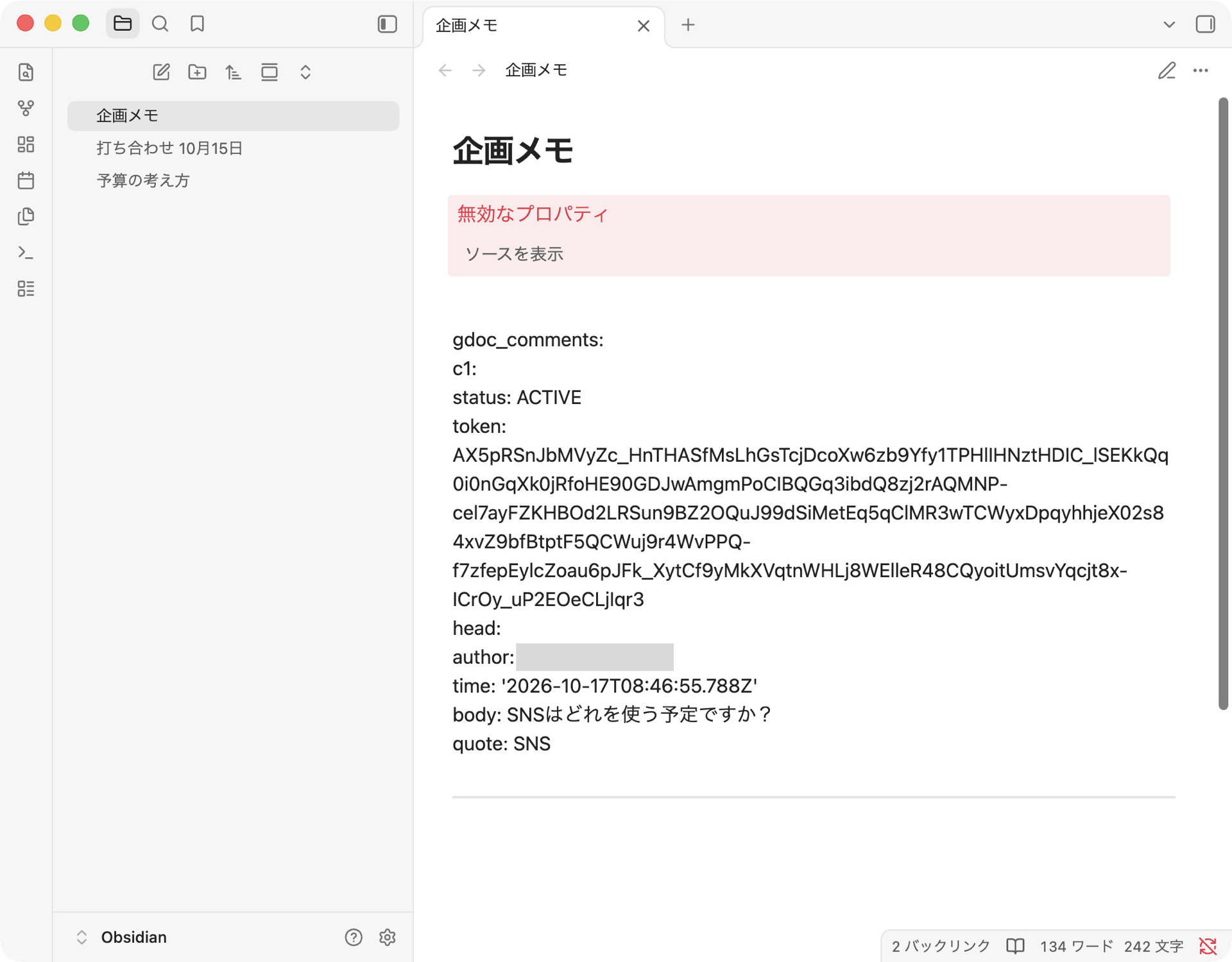The height and width of the screenshot is (962, 1232).
Task: Click the ソースを表示 button
Action: pos(514,254)
